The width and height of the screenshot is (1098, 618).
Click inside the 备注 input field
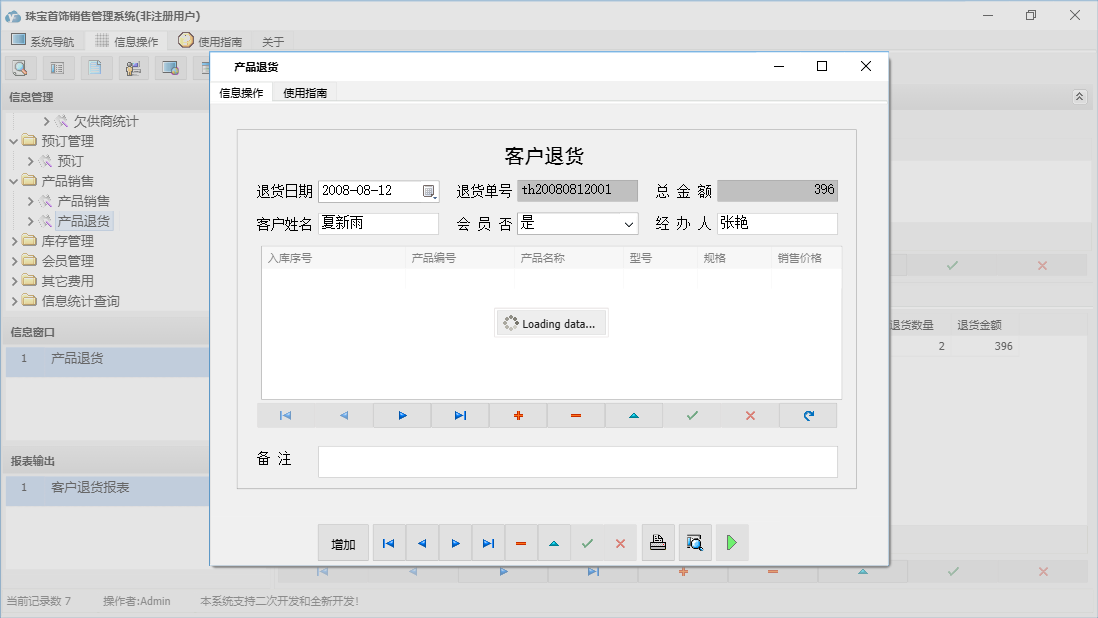click(x=577, y=461)
